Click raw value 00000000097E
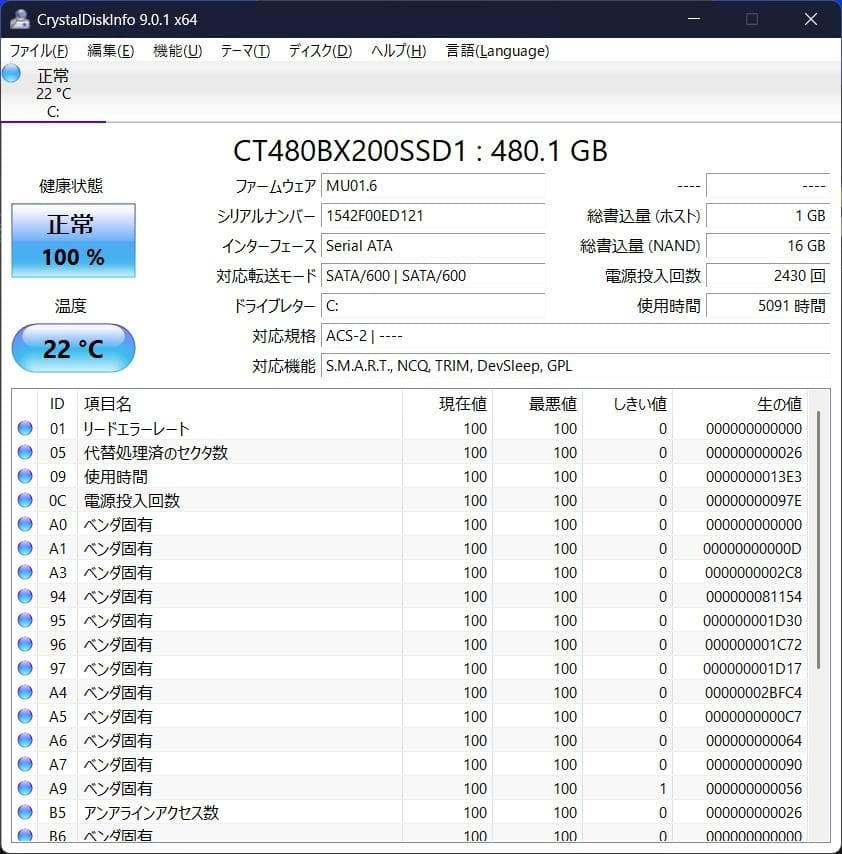 pos(754,501)
